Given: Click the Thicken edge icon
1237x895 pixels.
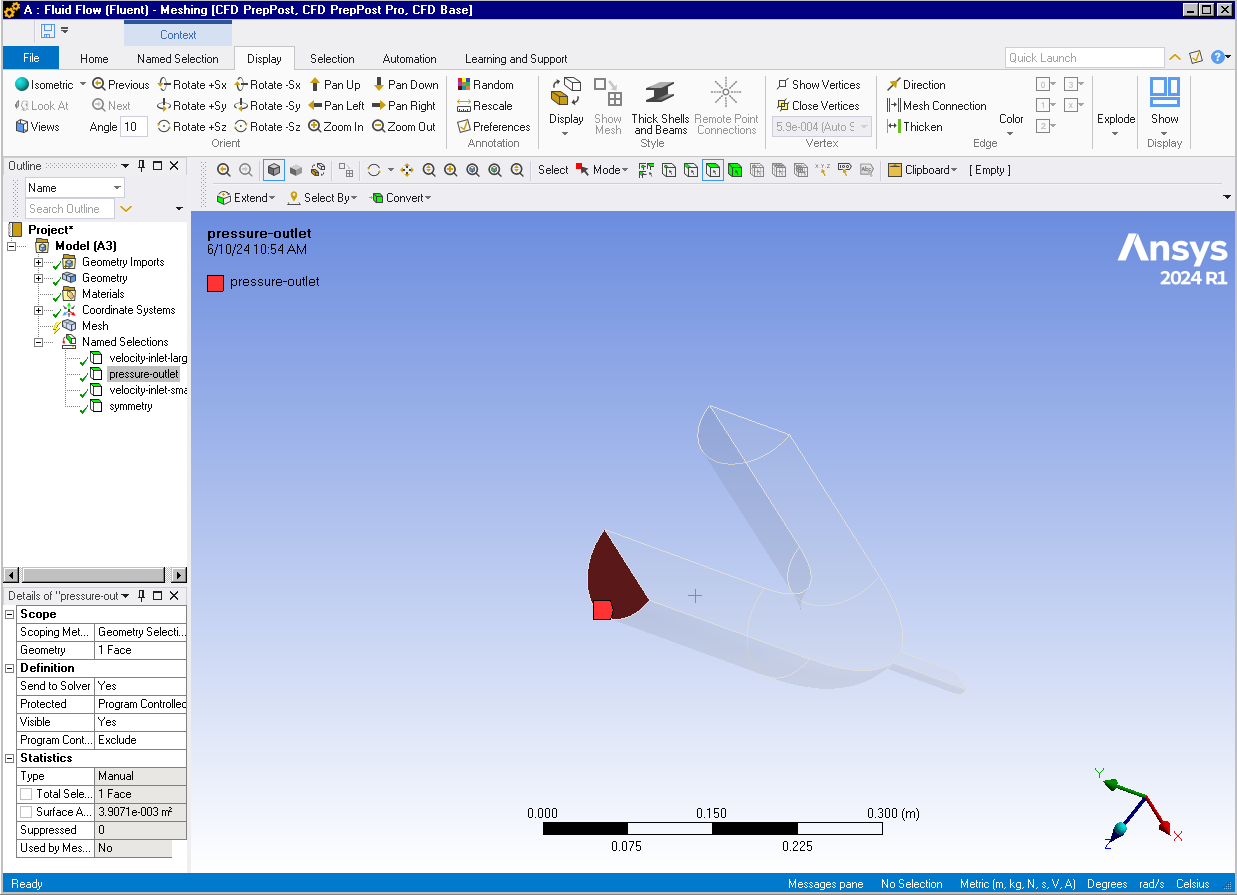Looking at the screenshot, I should pyautogui.click(x=894, y=127).
